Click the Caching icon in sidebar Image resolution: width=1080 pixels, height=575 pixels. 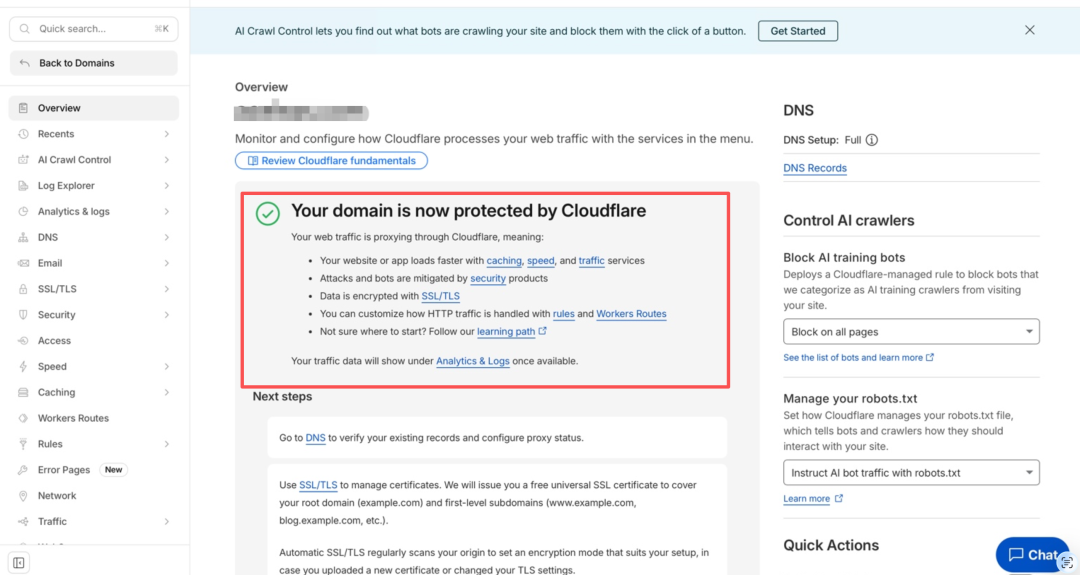point(23,393)
